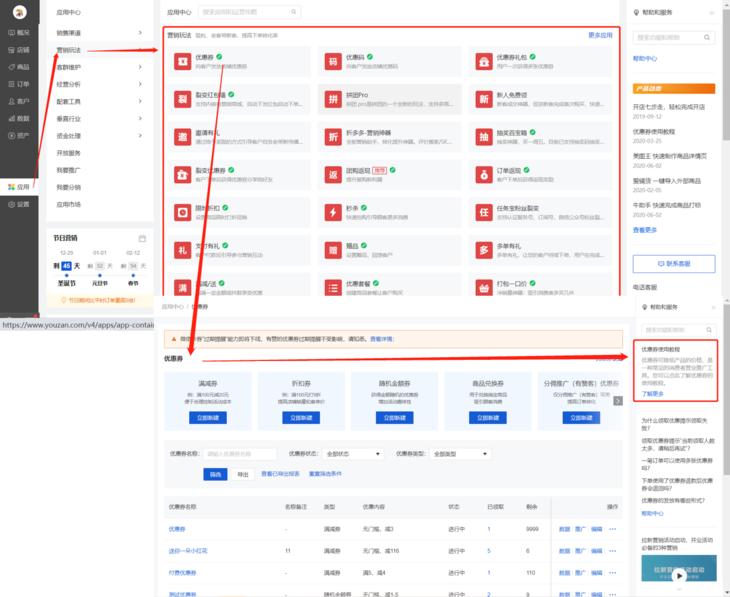
Task: Click 立即新建 under 随机金额券
Action: point(394,418)
